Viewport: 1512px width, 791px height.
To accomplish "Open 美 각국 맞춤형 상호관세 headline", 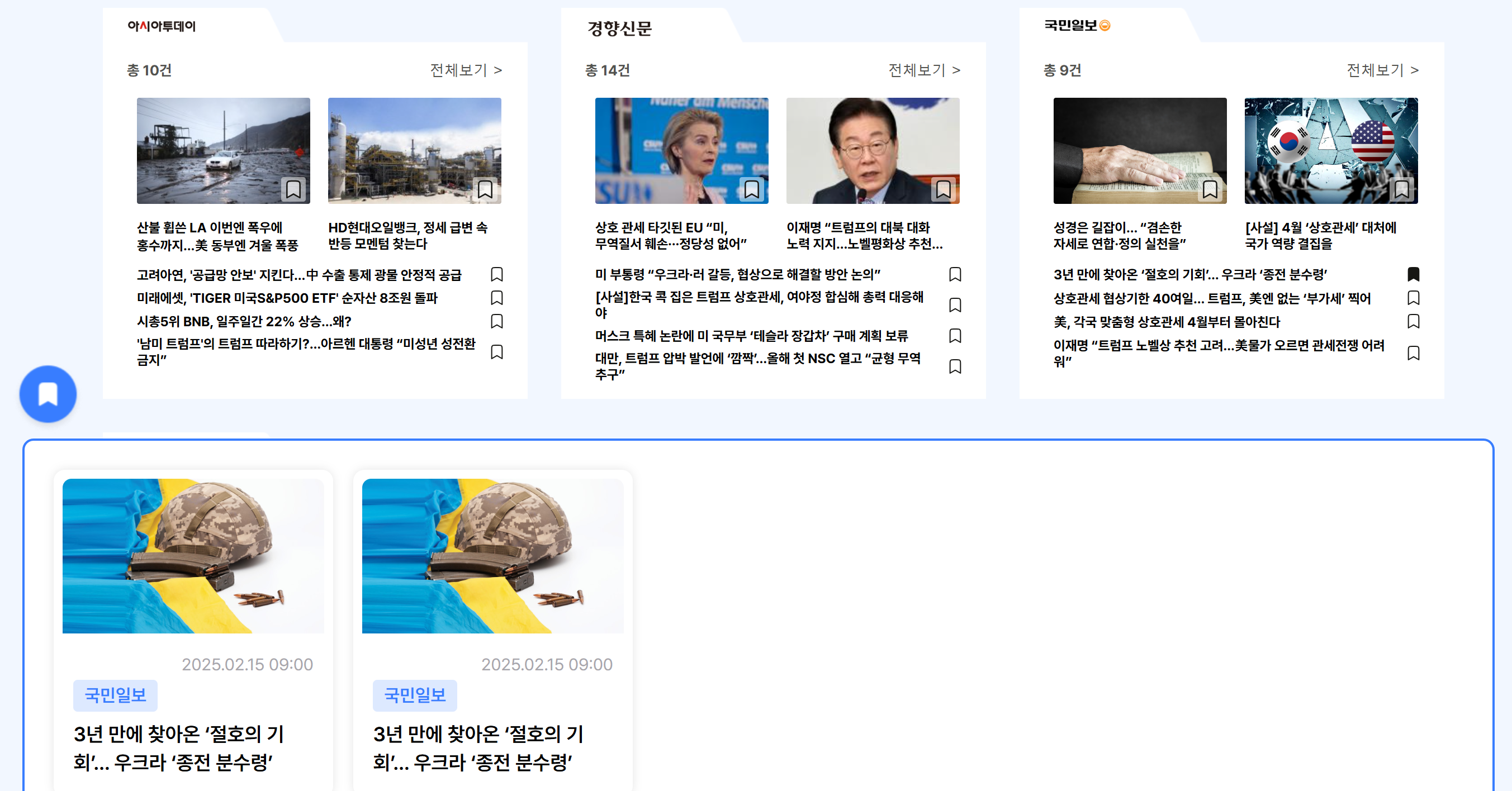I will pos(1167,322).
